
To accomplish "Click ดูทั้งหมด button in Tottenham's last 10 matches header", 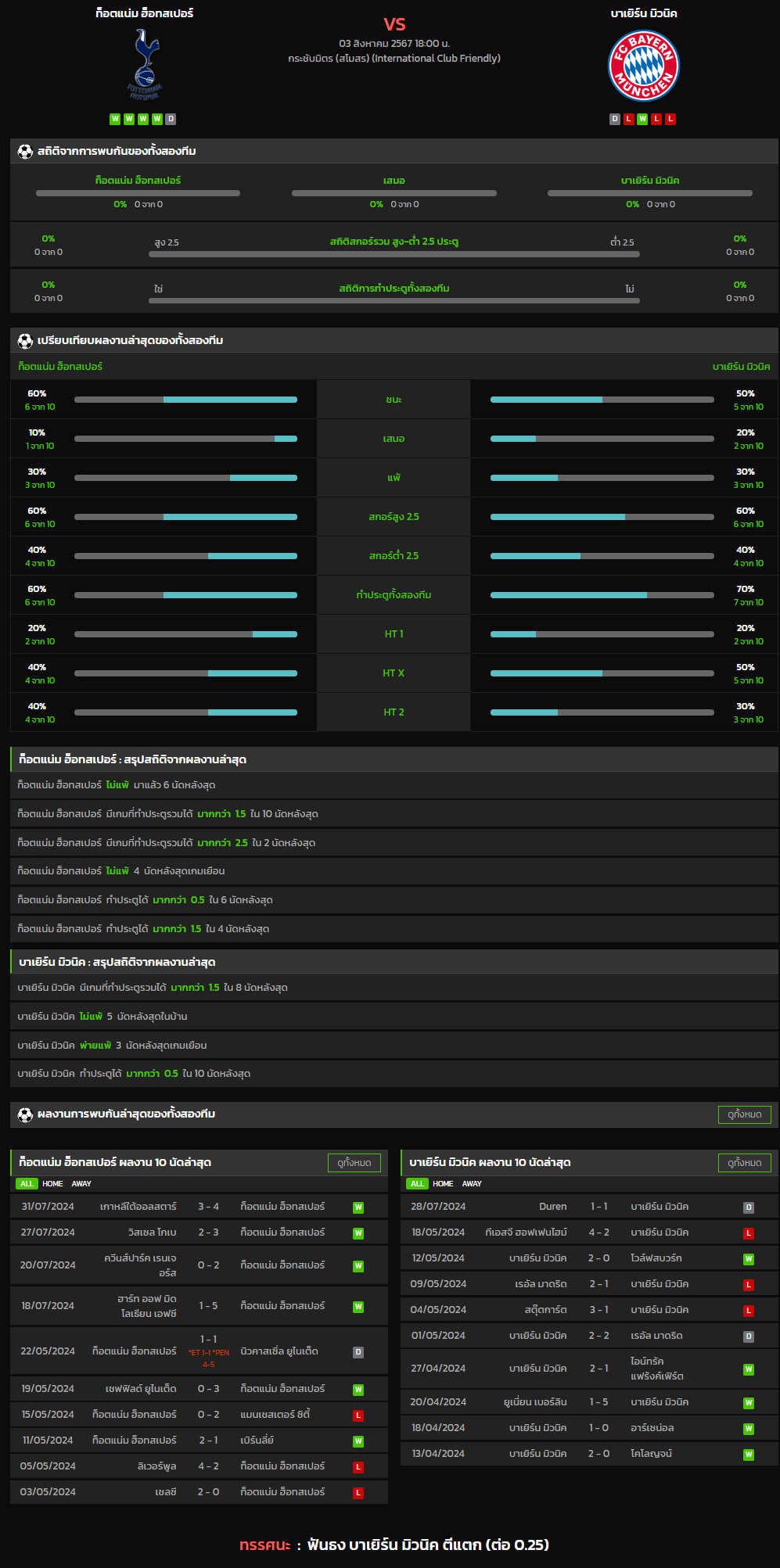I will (x=354, y=1163).
